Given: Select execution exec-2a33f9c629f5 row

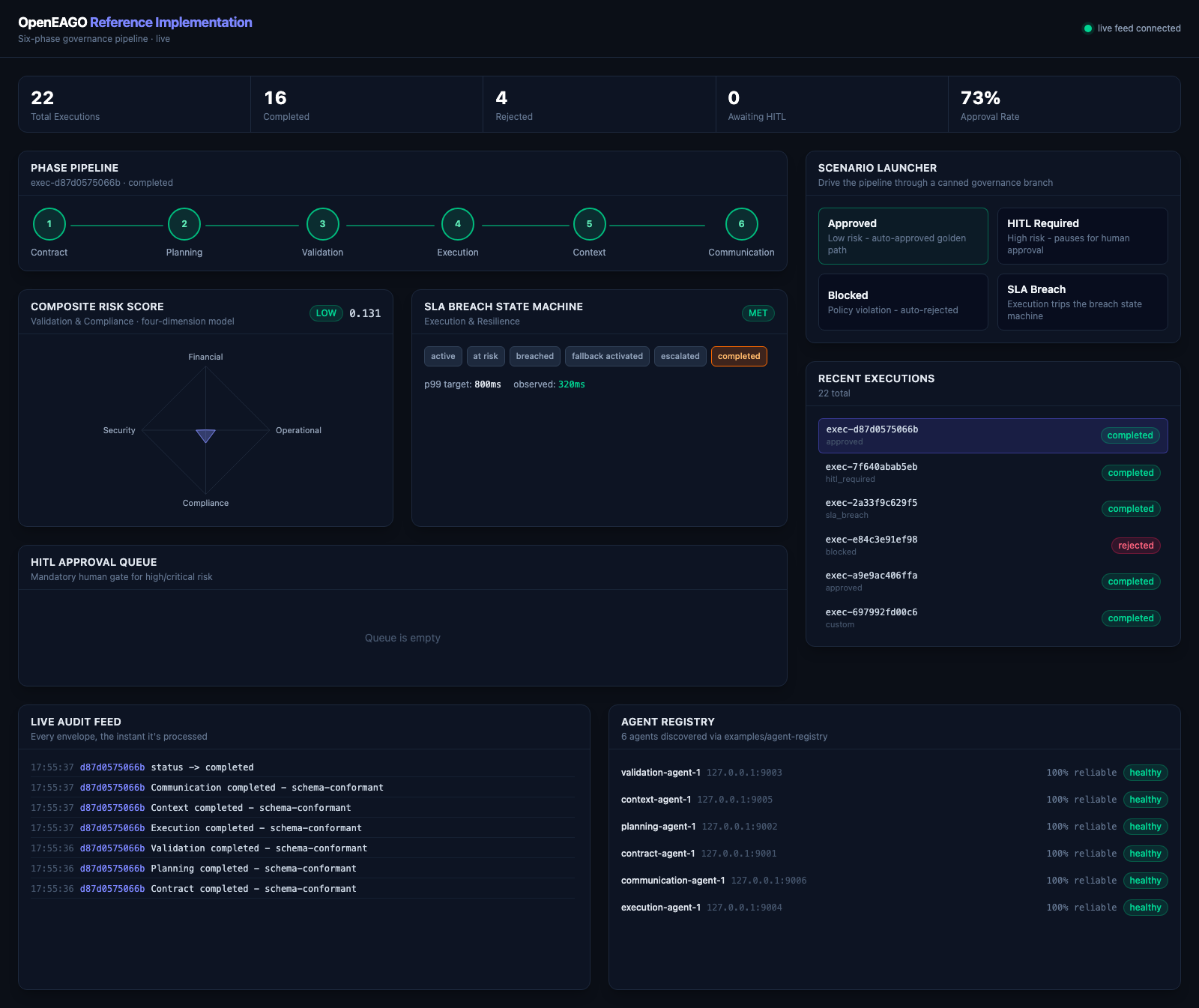Looking at the screenshot, I should click(993, 509).
